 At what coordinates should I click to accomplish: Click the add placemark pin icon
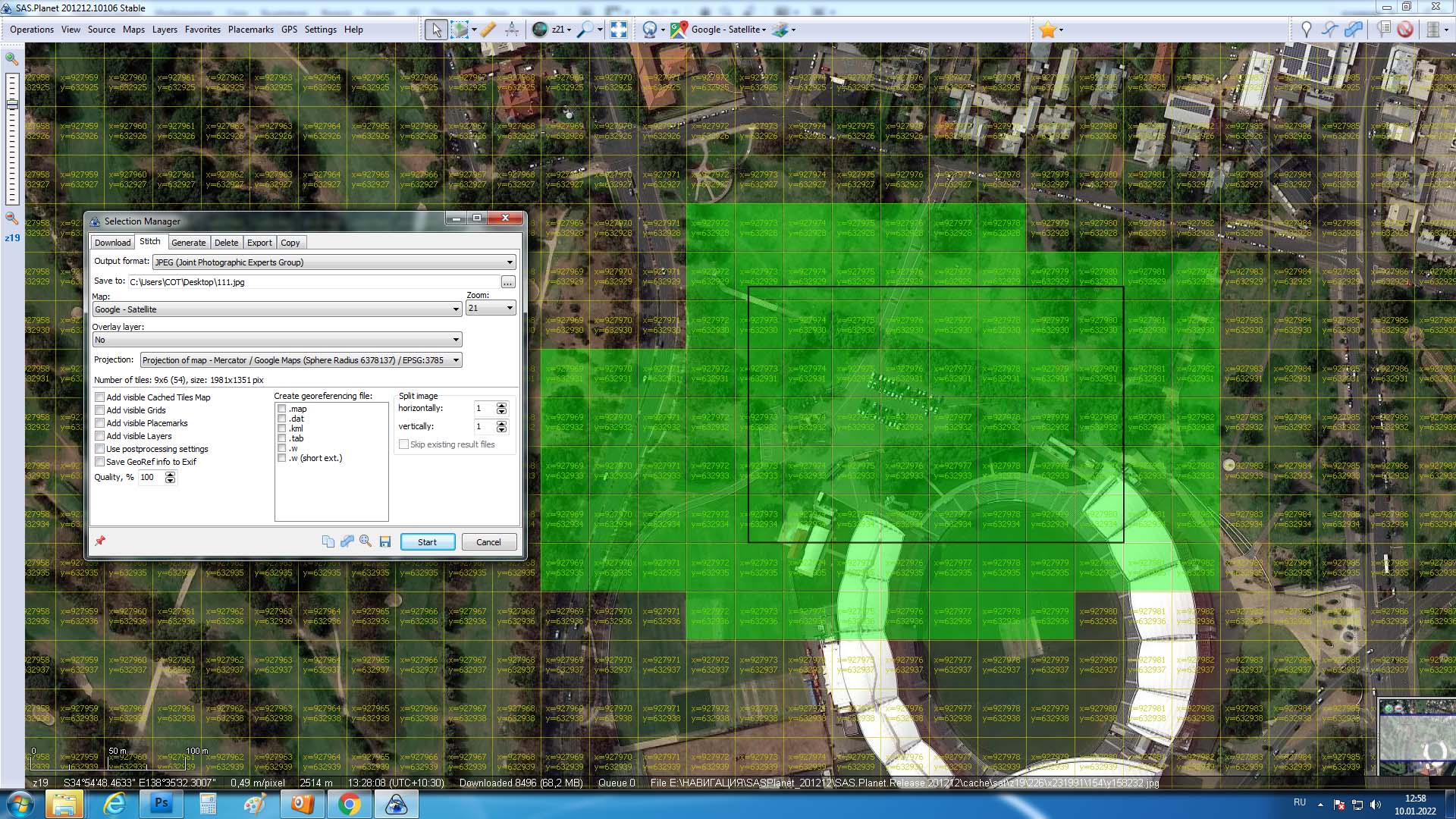1306,30
